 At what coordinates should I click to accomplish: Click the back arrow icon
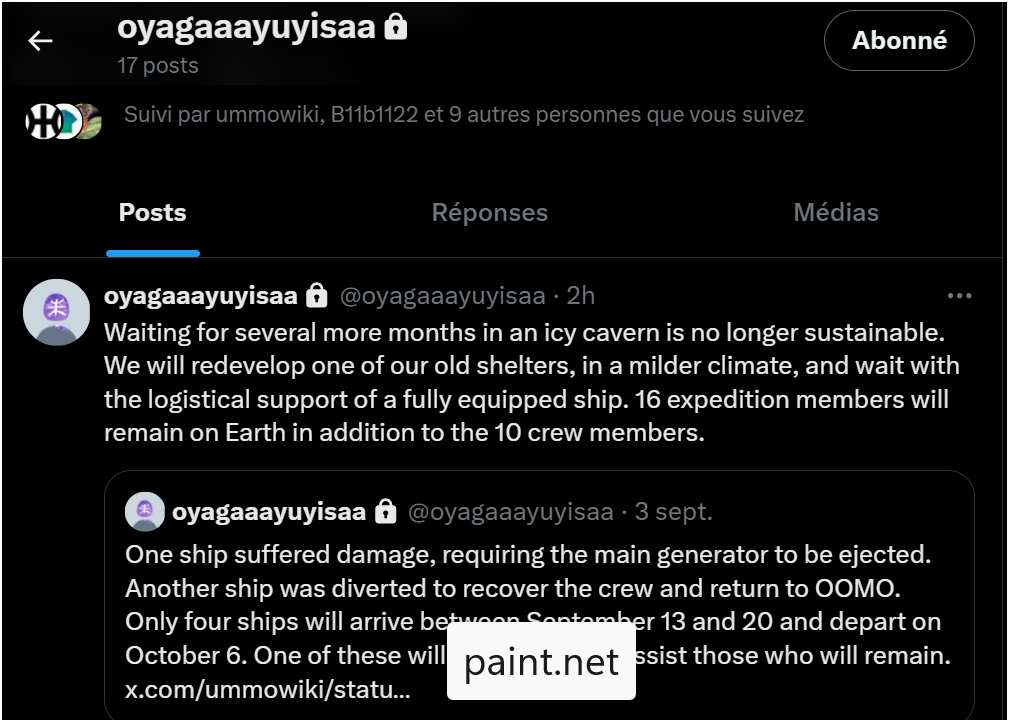click(40, 41)
